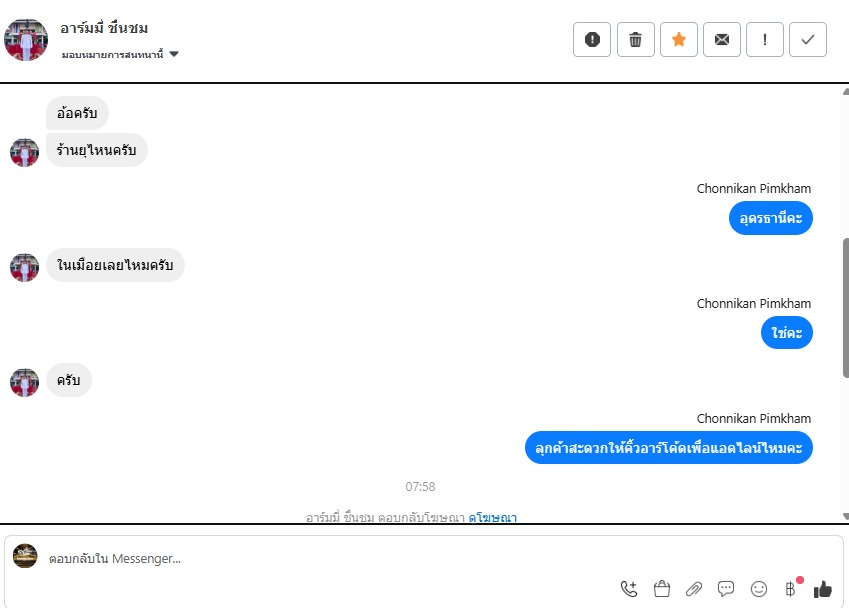This screenshot has width=849, height=608.
Task: Mark conversation unread with envelope icon
Action: click(722, 40)
